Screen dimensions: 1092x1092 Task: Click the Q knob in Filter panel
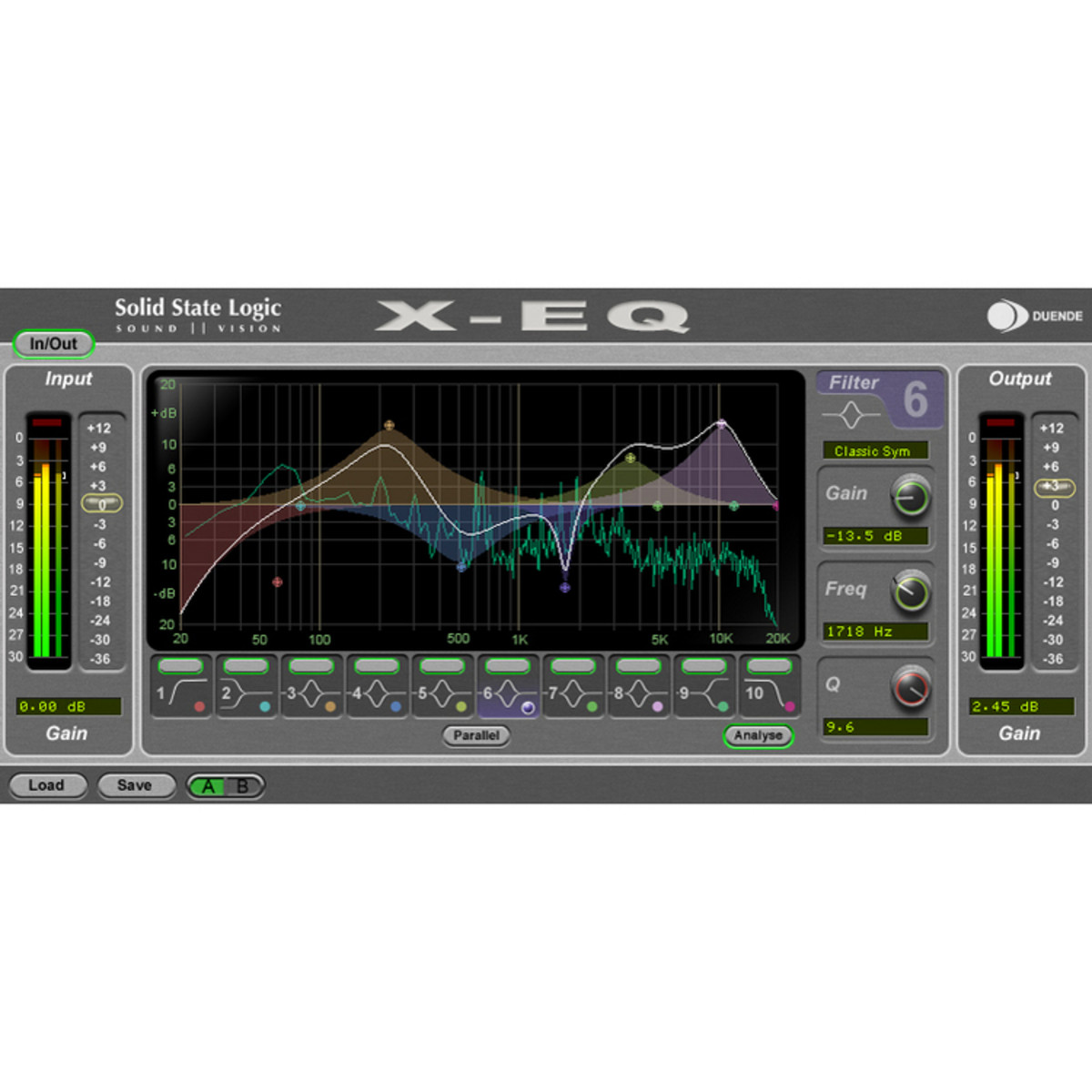click(910, 688)
